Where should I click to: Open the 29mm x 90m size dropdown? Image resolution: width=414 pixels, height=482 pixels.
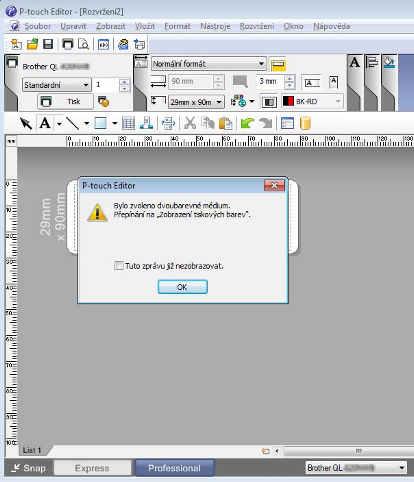196,102
